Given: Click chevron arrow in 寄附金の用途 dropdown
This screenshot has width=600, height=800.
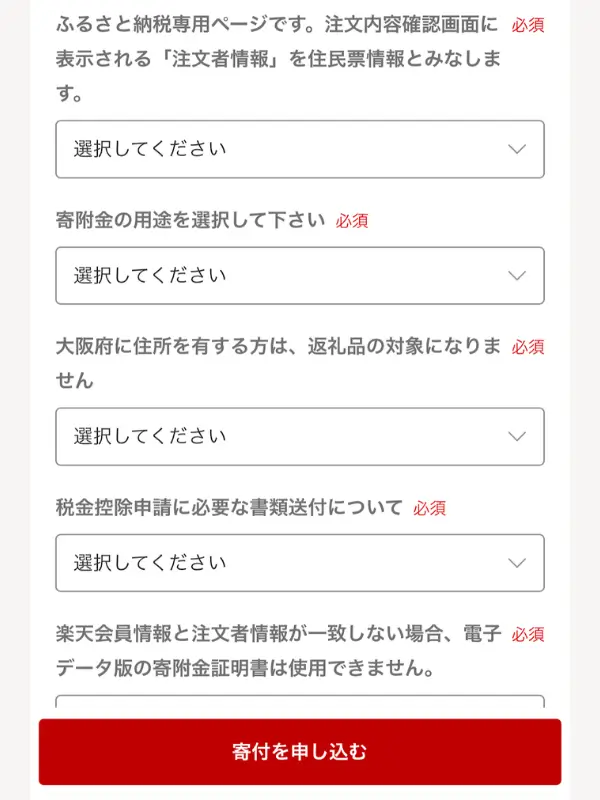Looking at the screenshot, I should coord(517,276).
